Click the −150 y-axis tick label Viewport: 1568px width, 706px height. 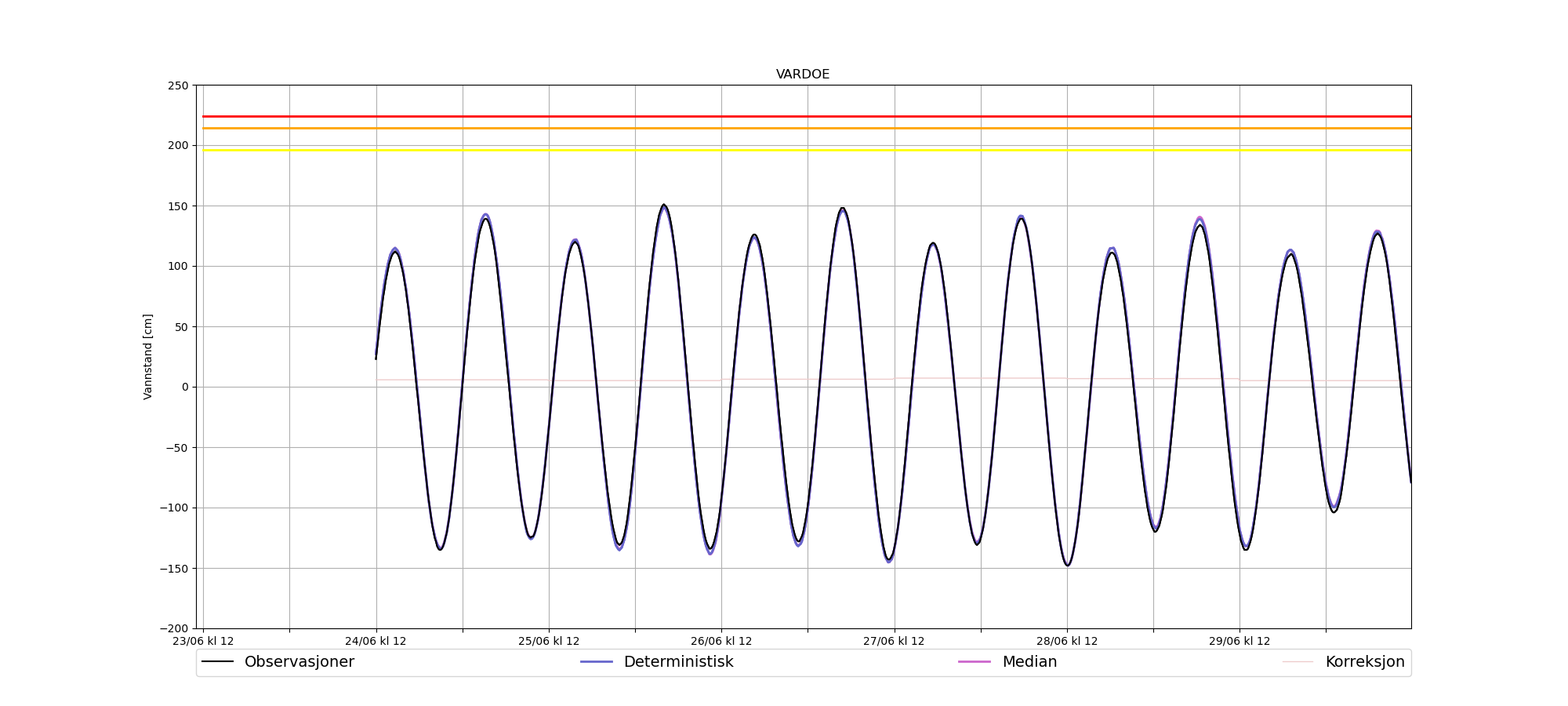pyautogui.click(x=175, y=568)
